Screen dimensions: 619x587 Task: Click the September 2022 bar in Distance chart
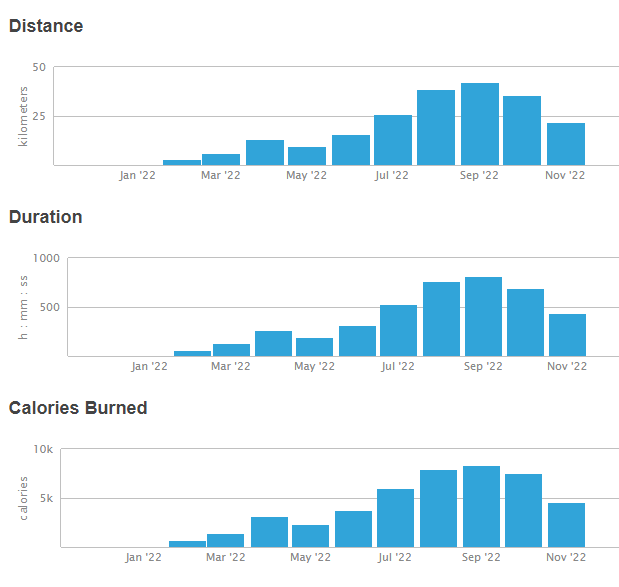479,125
